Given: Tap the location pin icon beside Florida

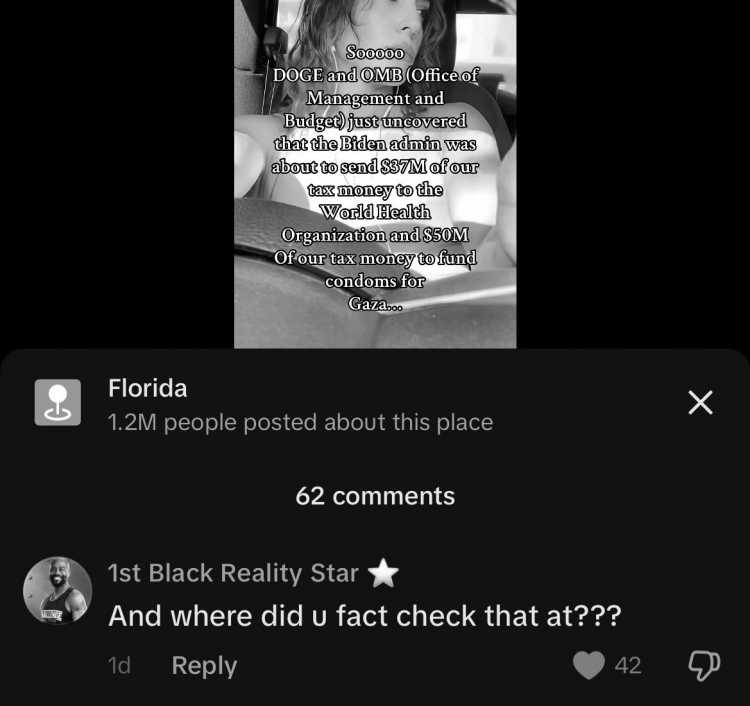Looking at the screenshot, I should [x=57, y=402].
